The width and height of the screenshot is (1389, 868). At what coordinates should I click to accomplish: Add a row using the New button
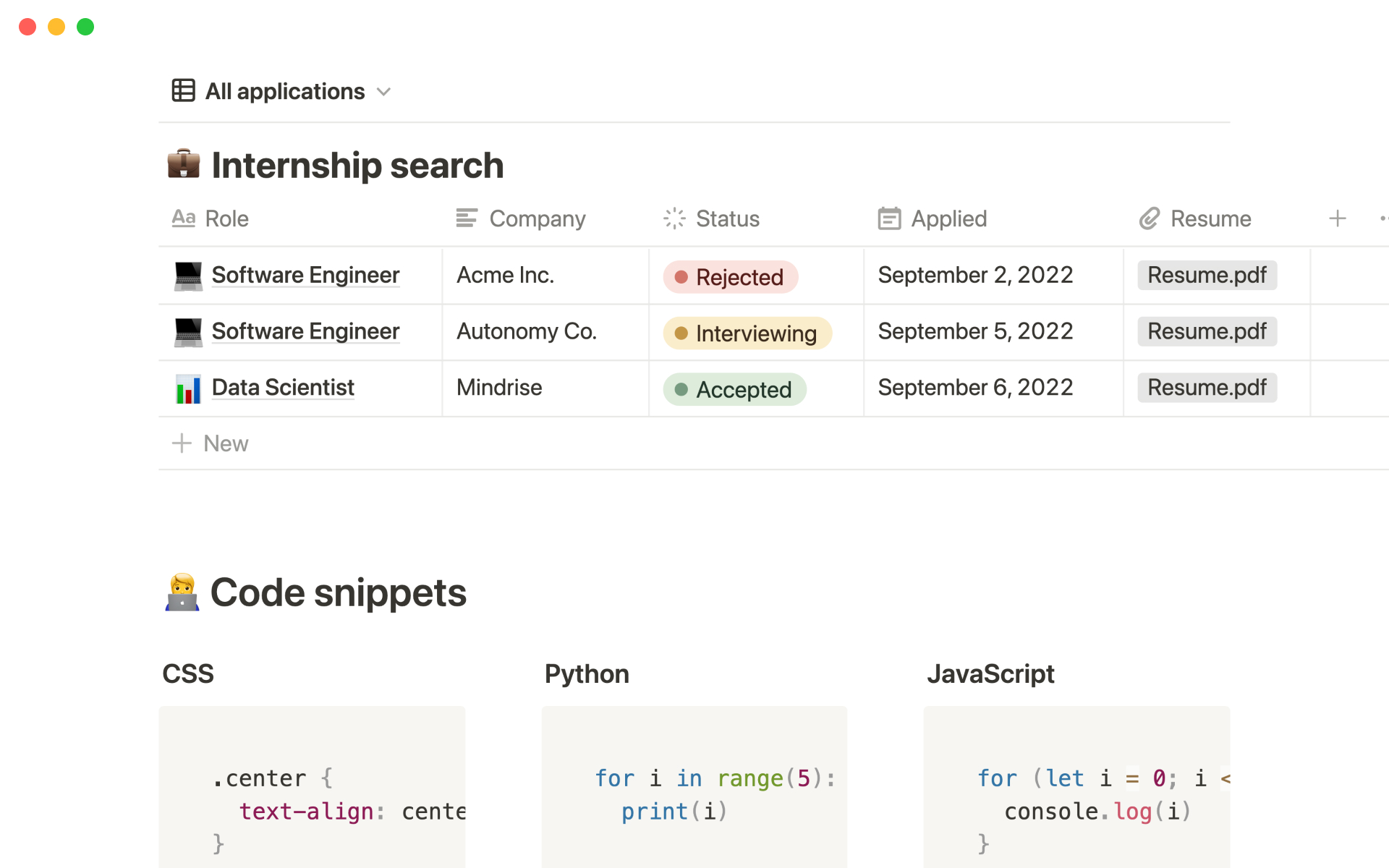click(x=210, y=443)
